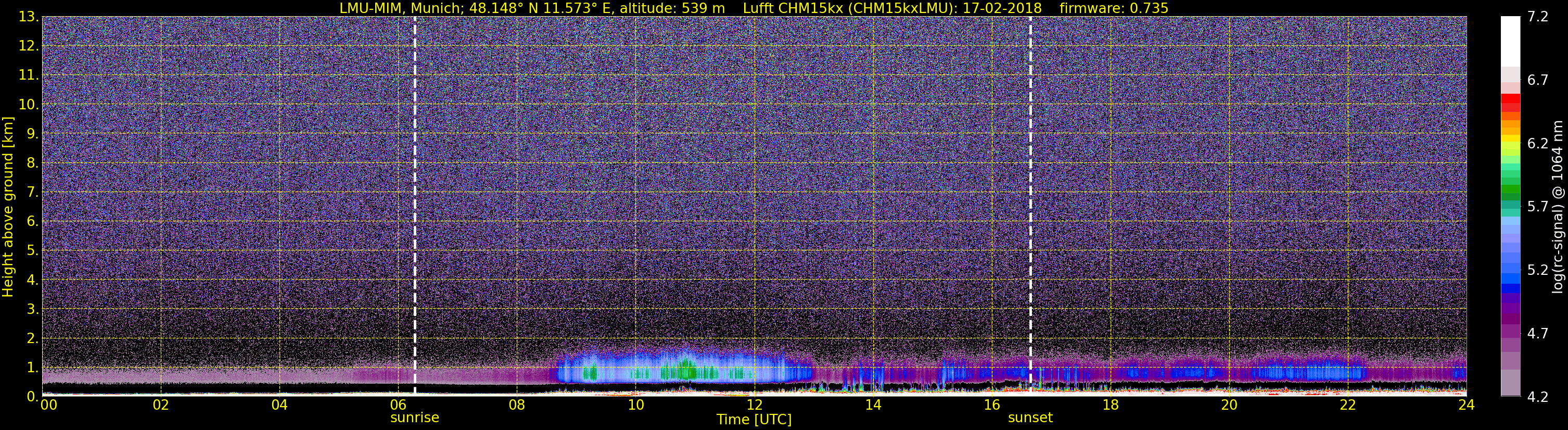This screenshot has width=1568, height=430.
Task: Click the 'log(rc-signal) @ 1064 nm' colorbar label
Action: (x=1558, y=207)
